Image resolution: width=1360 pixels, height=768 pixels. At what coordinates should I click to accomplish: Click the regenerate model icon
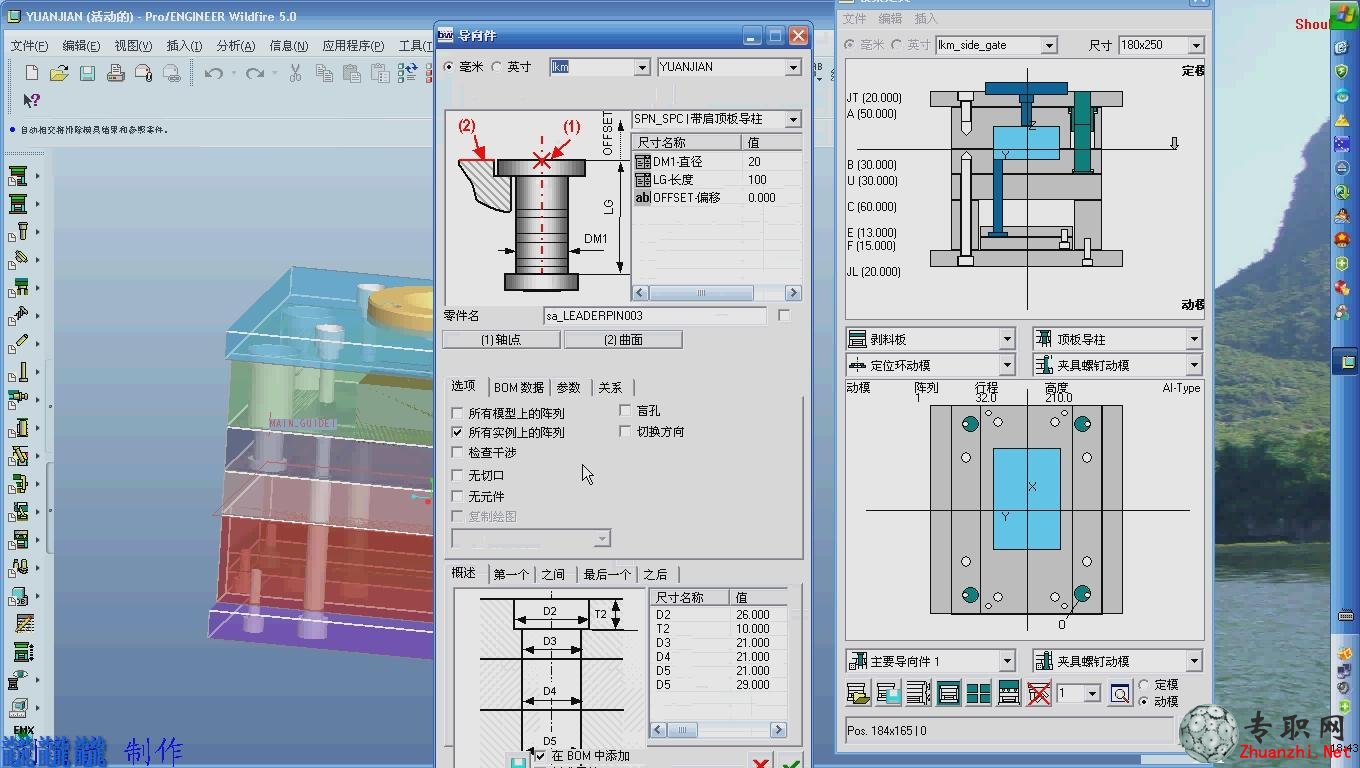tap(407, 73)
